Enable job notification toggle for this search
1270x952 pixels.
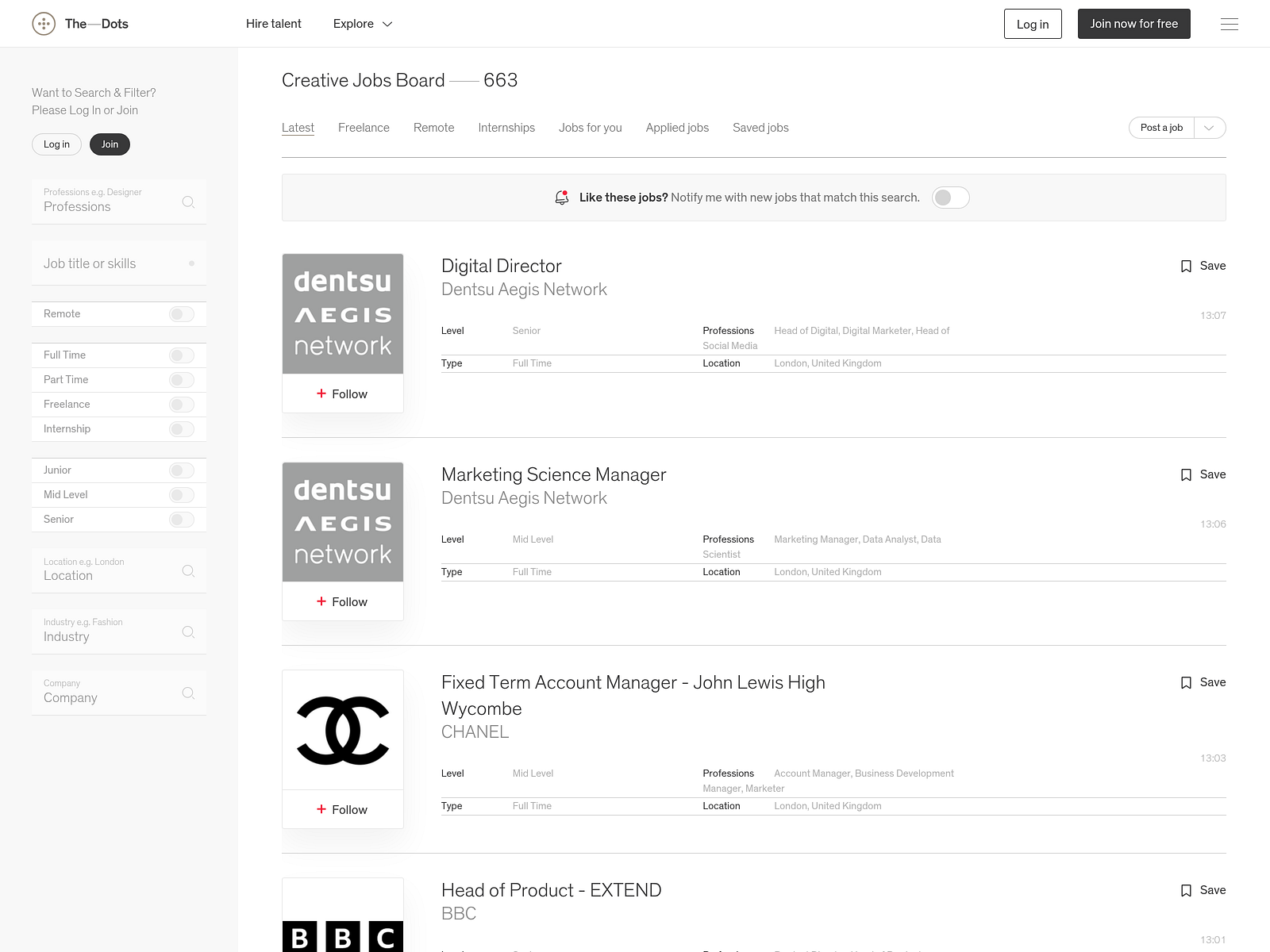click(951, 198)
